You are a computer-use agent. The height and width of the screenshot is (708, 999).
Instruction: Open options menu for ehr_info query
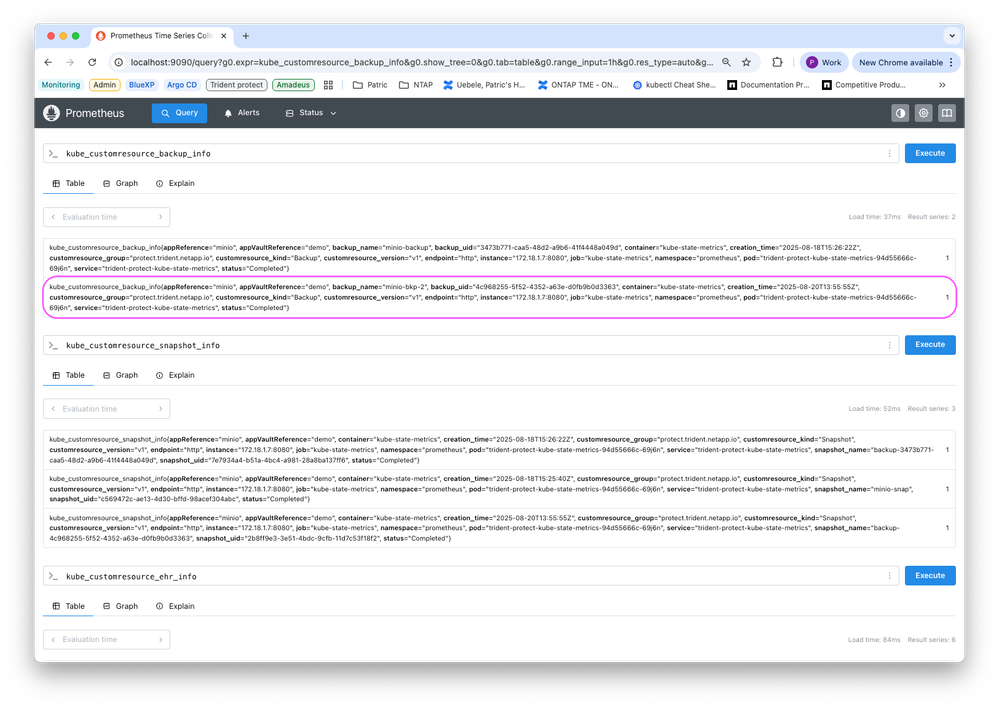point(889,576)
